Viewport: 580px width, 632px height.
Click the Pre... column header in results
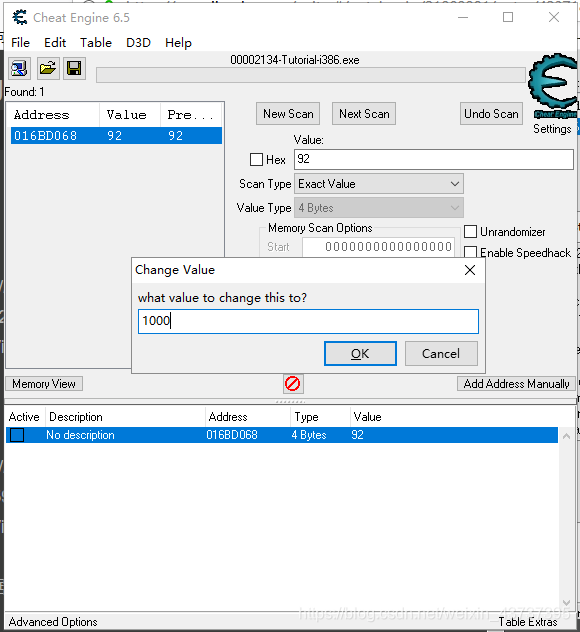(191, 115)
